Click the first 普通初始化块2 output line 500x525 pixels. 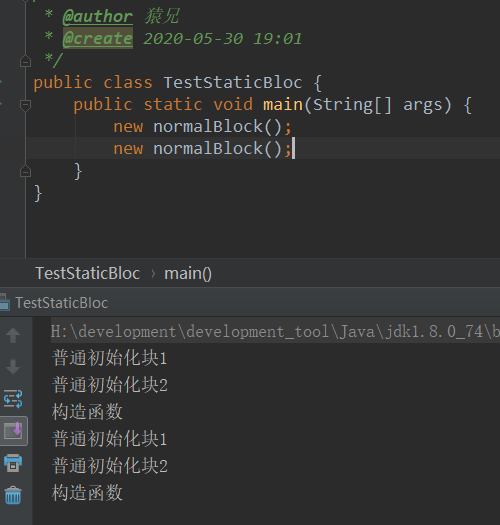click(110, 385)
